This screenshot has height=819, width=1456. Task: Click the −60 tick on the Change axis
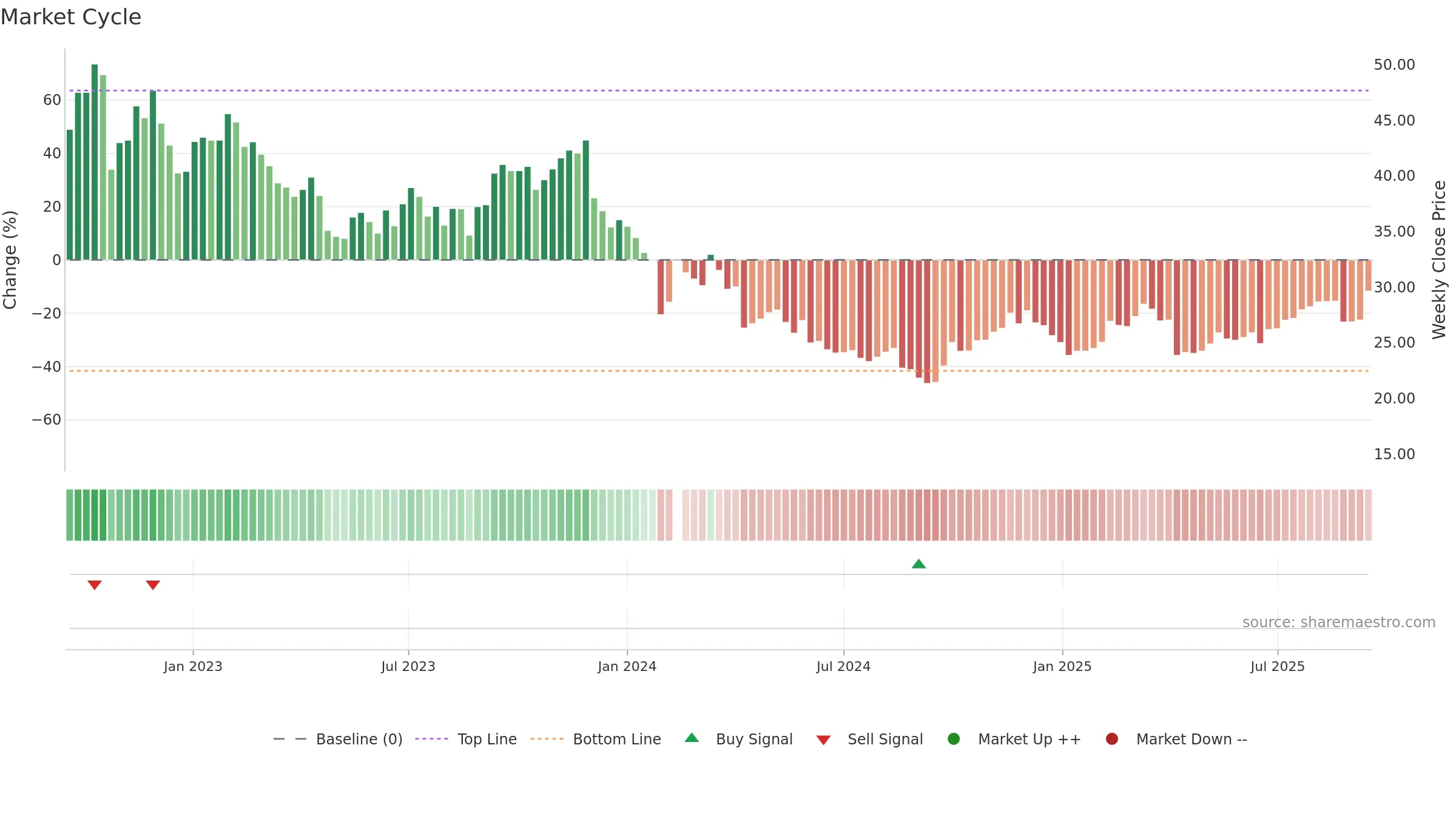[47, 420]
